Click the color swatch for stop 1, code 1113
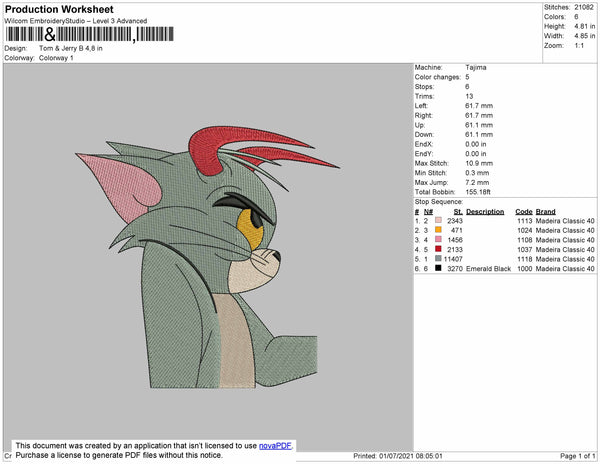Image resolution: width=600 pixels, height=464 pixels. [x=438, y=220]
